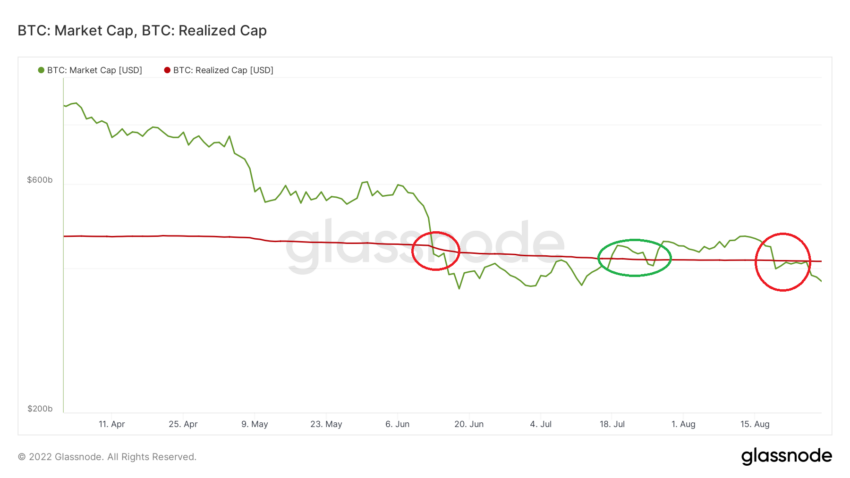Toggle the BTC: Market Cap legend entry
Screen dimensions: 850x478
[x=90, y=70]
